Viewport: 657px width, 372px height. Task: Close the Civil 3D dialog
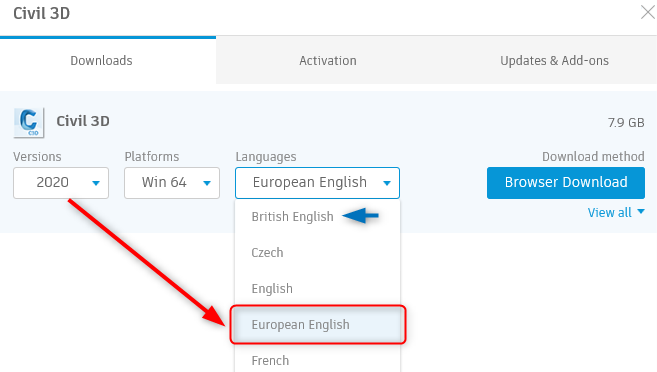point(648,13)
